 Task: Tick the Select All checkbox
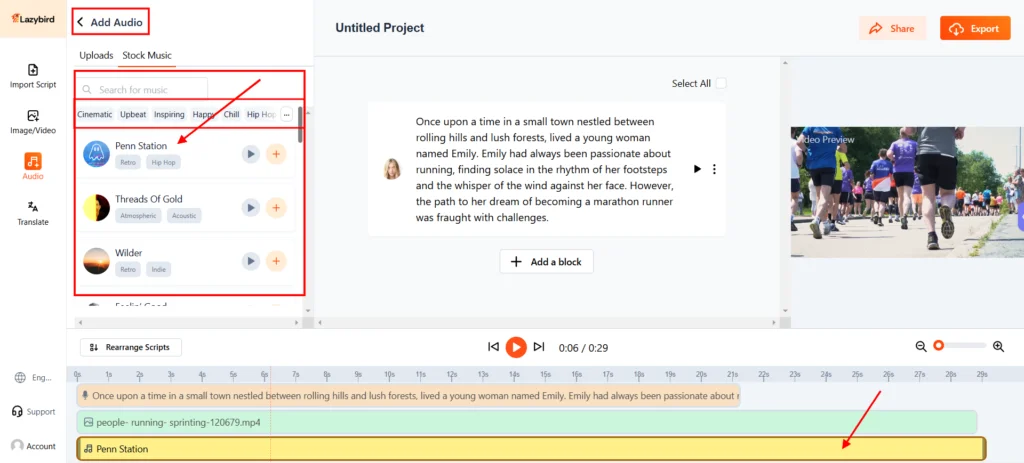click(721, 84)
